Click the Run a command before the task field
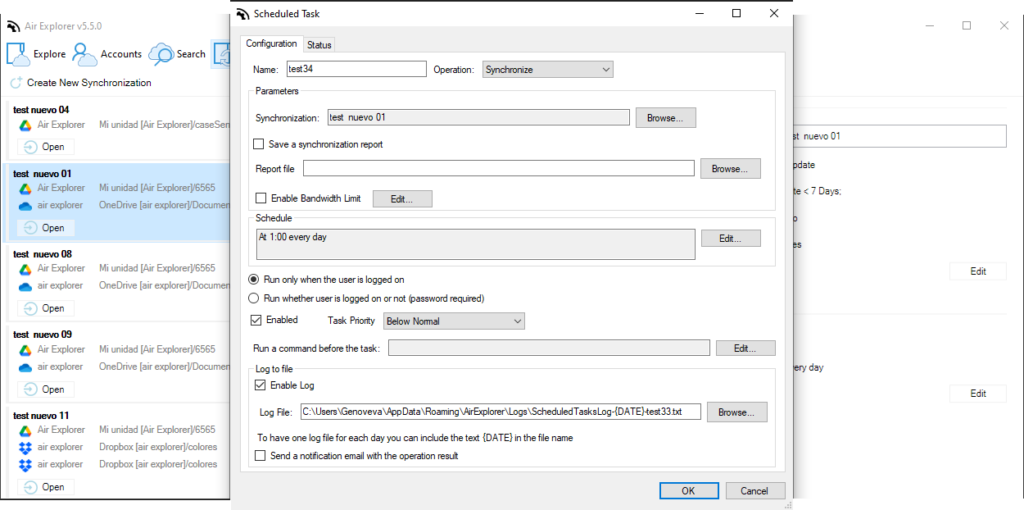The width and height of the screenshot is (1024, 510). tap(549, 348)
